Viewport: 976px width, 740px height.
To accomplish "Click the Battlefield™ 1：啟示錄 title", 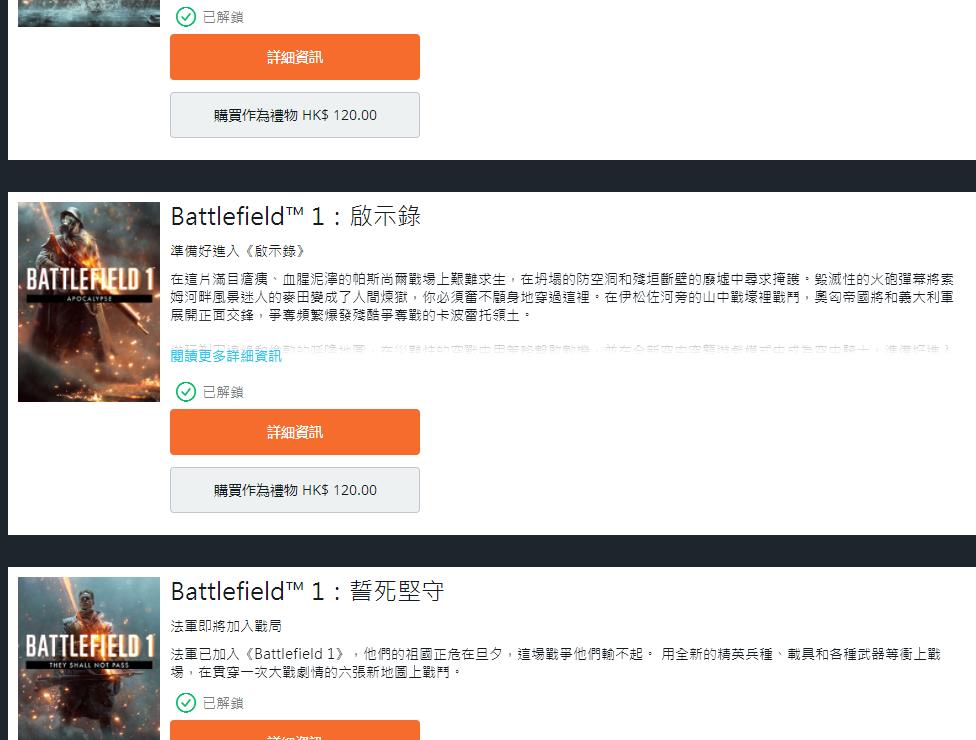I will point(296,217).
